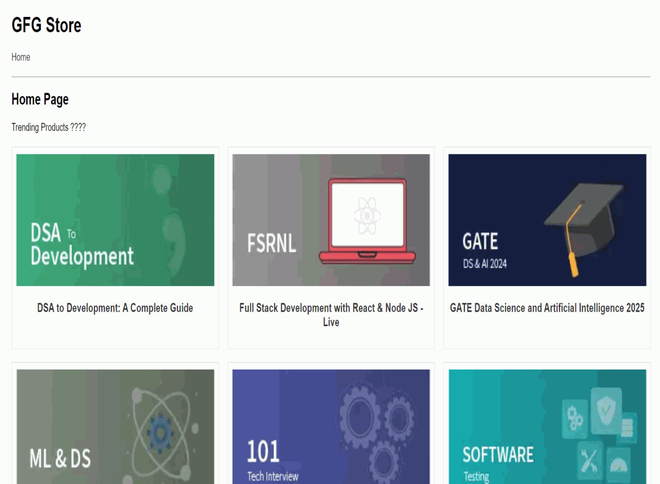The height and width of the screenshot is (484, 660).
Task: Open the 101 Tech Interview banner
Action: pos(331,427)
